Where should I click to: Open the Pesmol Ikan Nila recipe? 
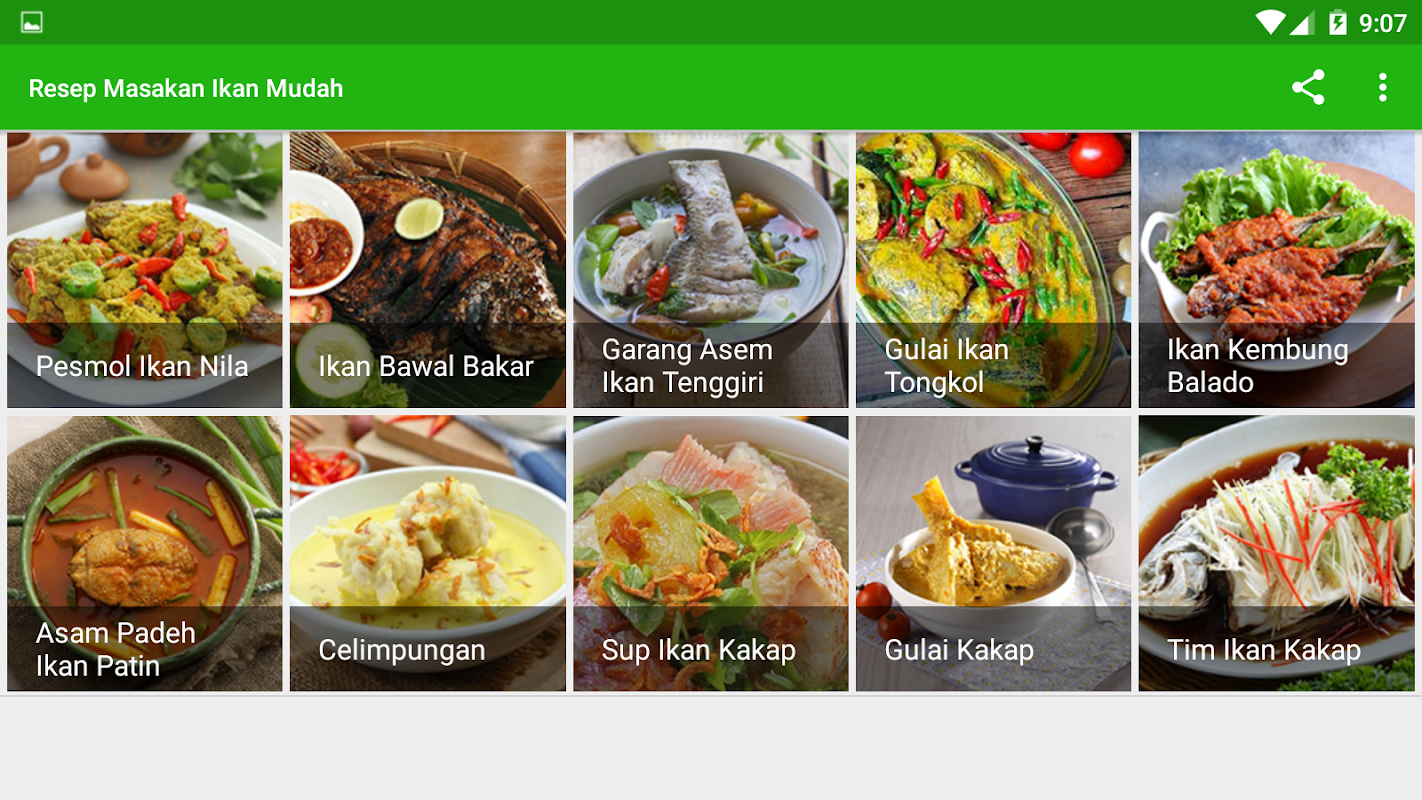(145, 270)
